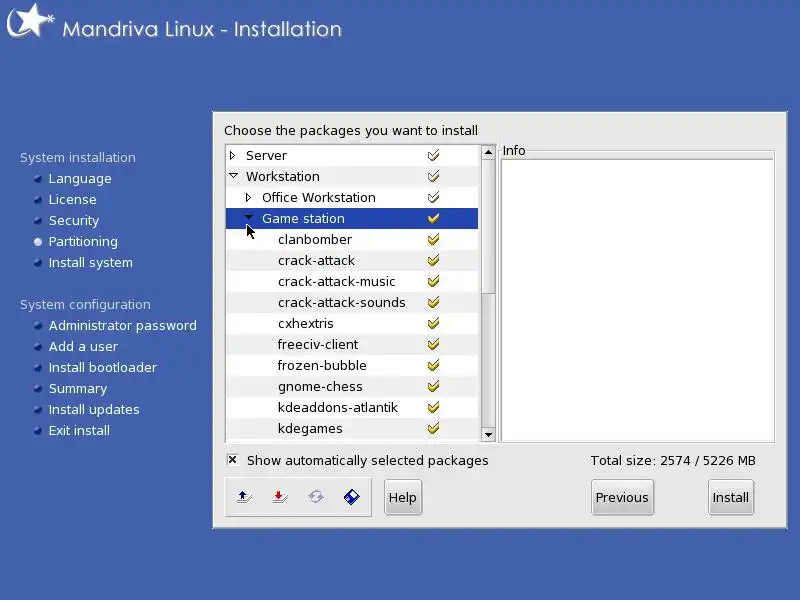Click the Add a user step
The image size is (800, 600).
click(83, 346)
